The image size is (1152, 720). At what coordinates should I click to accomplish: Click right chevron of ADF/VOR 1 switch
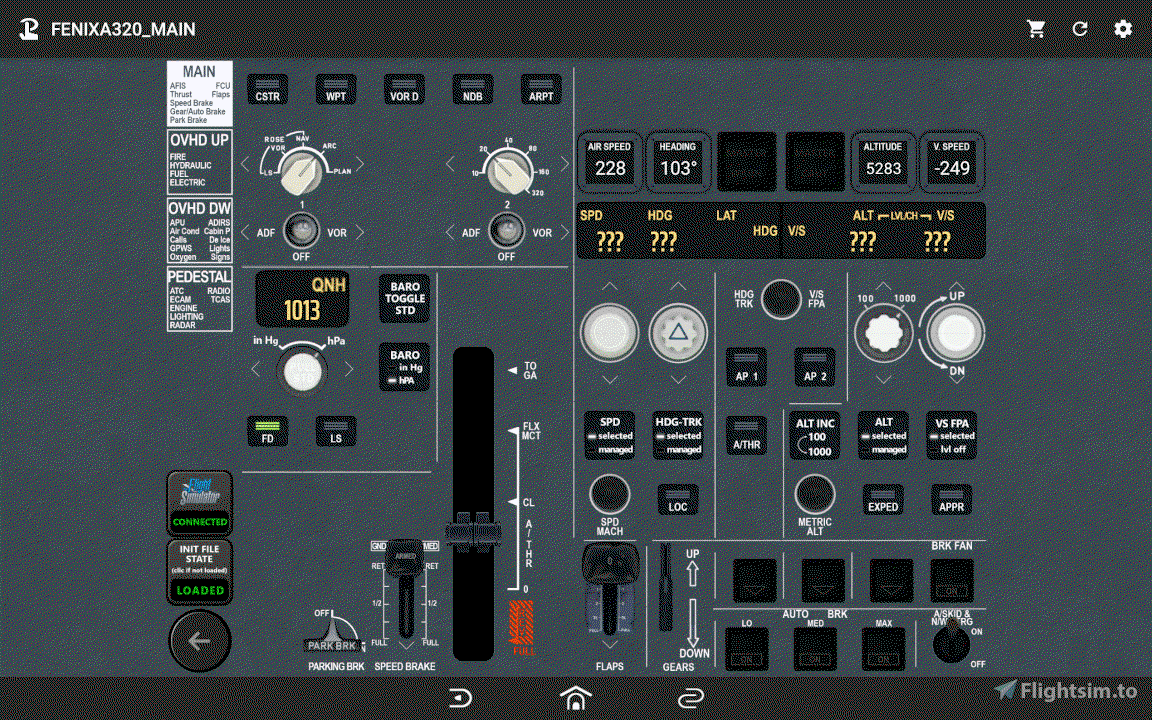click(x=359, y=232)
